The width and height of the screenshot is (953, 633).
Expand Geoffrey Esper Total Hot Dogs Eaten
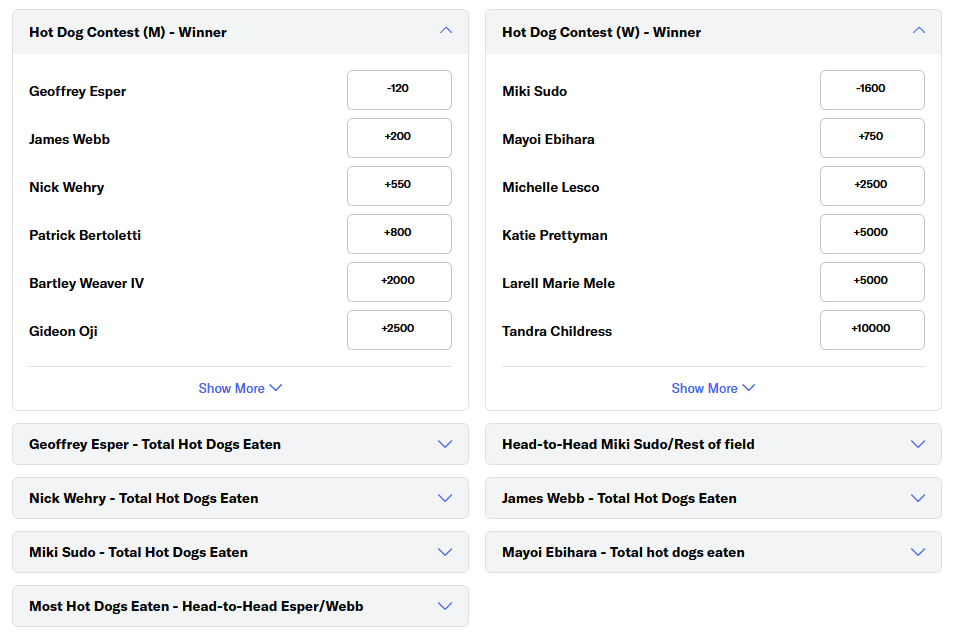click(445, 444)
